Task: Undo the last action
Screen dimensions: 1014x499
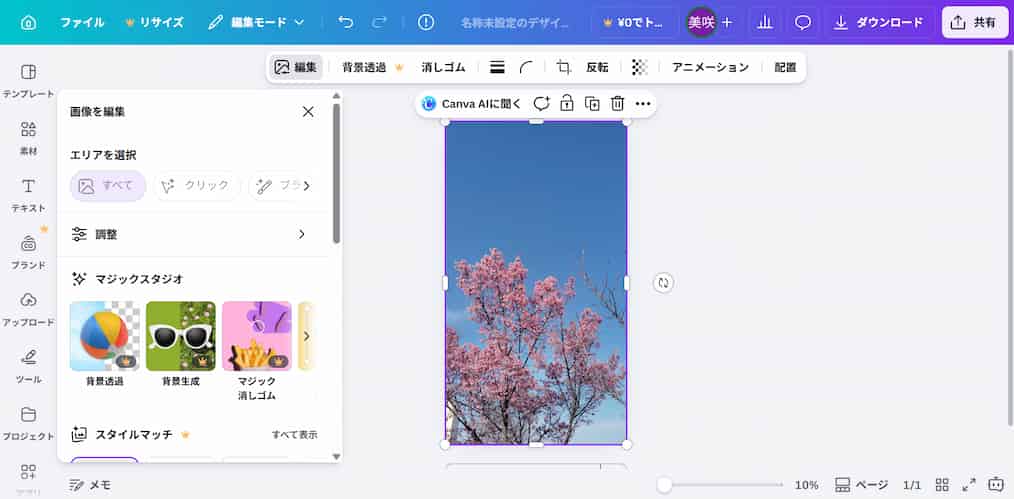Action: pos(346,23)
